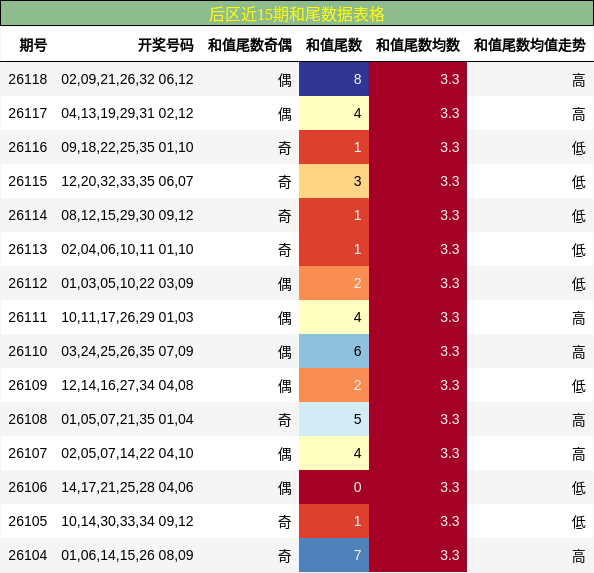Screen dimensions: 594x573
Task: Click the 3.3 average cell in row 26118
Action: pos(418,79)
